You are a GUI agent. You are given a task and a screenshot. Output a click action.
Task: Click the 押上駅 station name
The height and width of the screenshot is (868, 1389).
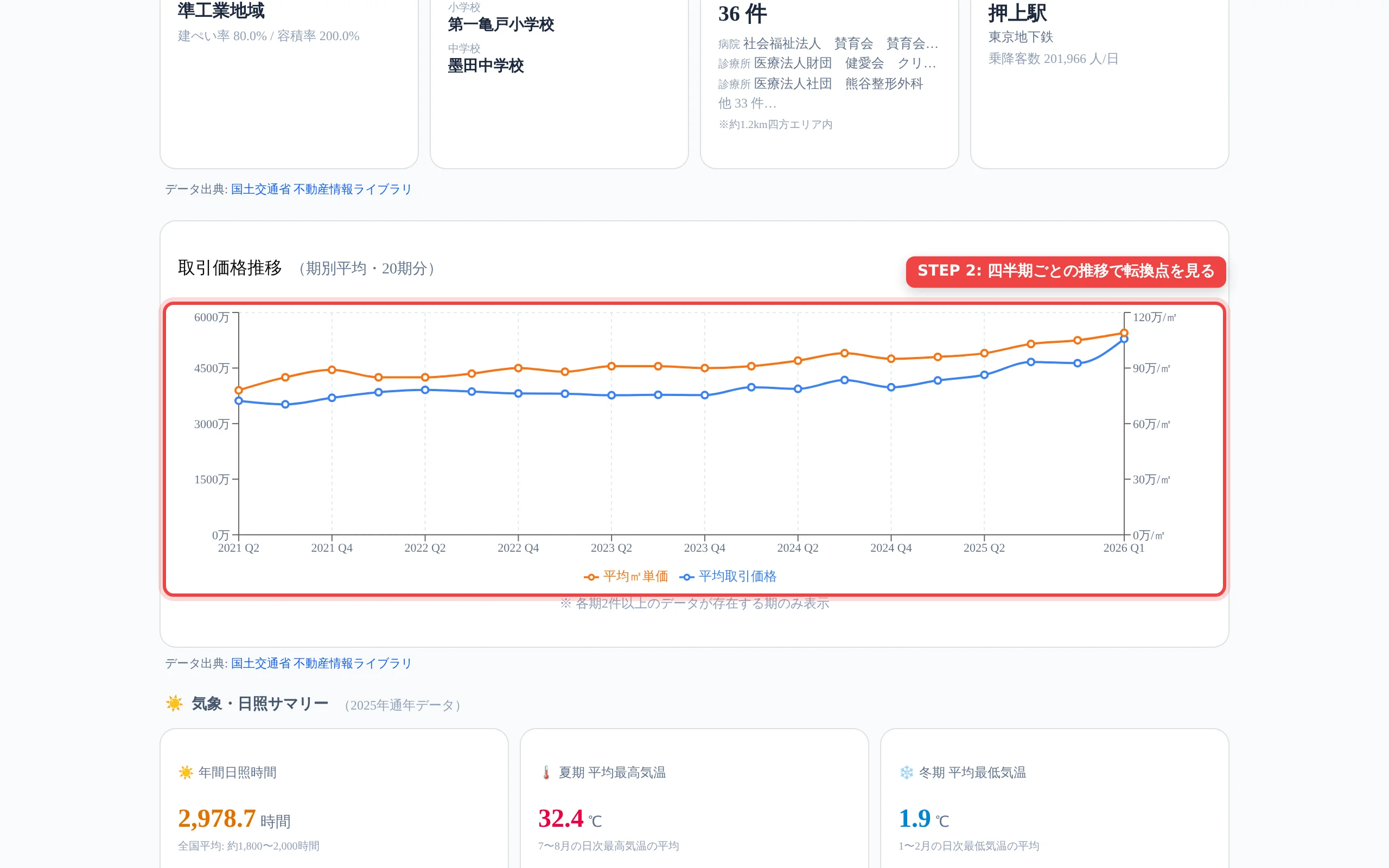coord(1017,12)
